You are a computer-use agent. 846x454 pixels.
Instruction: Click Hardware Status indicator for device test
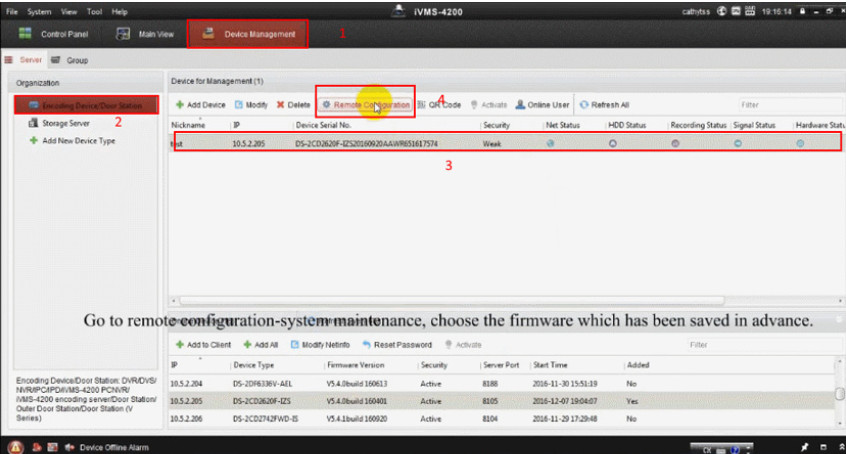[800, 144]
